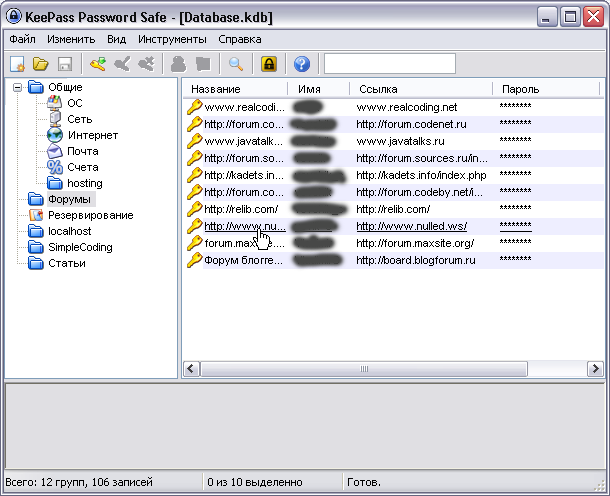Lock workspace with the padlock icon
The height and width of the screenshot is (496, 610).
coord(269,64)
